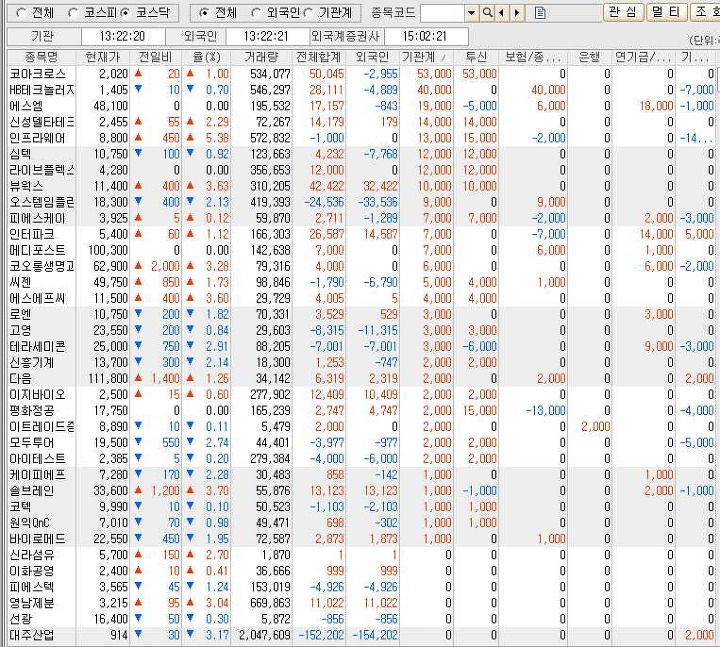Select the 평화정공 stock row
Image resolution: width=720 pixels, height=647 pixels.
coord(363,411)
